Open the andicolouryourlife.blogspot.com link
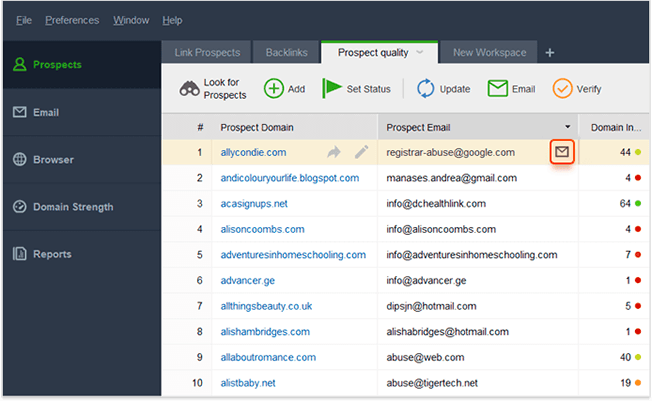The width and height of the screenshot is (652, 401). 289,178
